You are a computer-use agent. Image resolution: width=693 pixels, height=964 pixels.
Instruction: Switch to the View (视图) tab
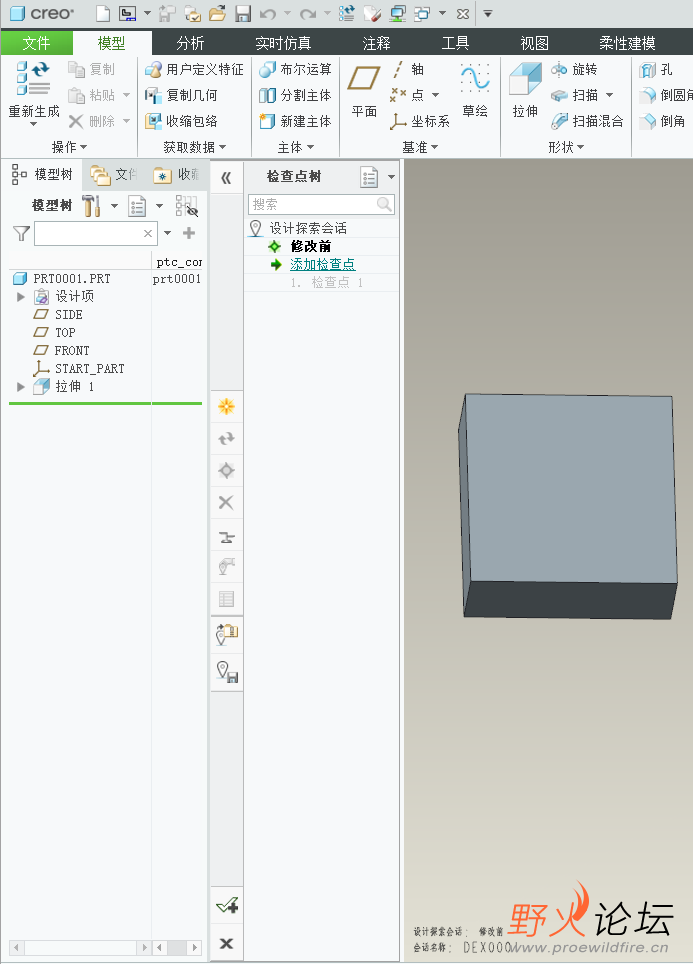click(x=534, y=43)
